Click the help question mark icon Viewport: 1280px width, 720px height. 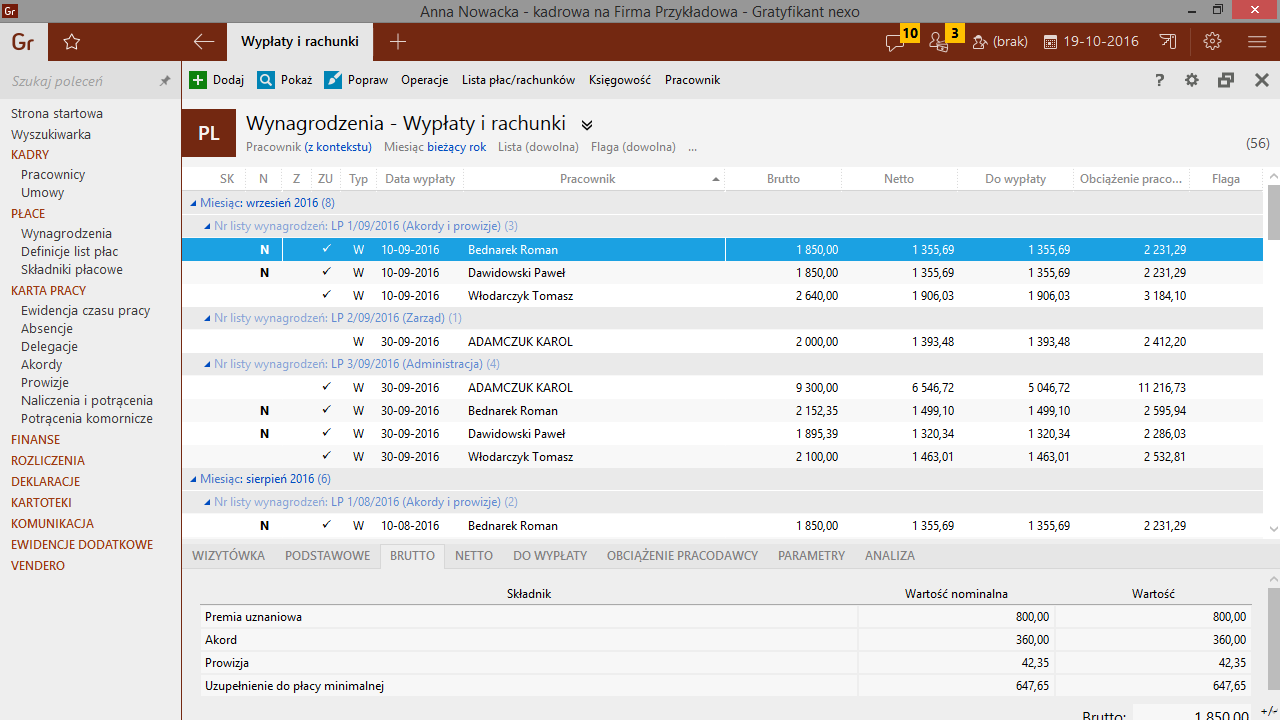click(x=1160, y=80)
